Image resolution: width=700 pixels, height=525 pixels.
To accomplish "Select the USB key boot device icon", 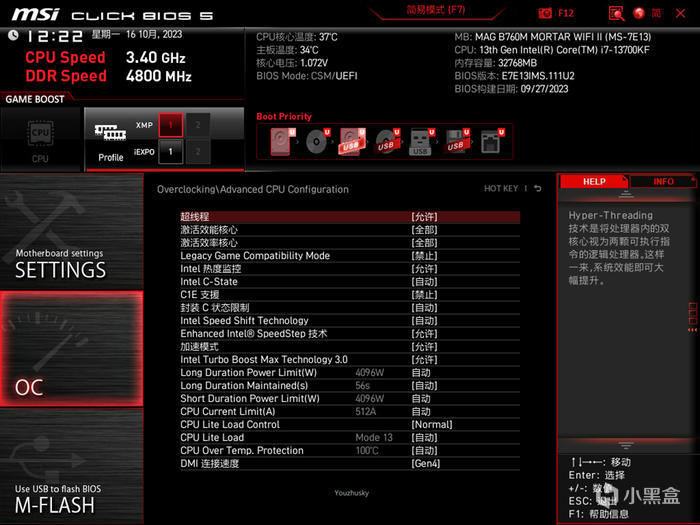I will click(x=421, y=142).
